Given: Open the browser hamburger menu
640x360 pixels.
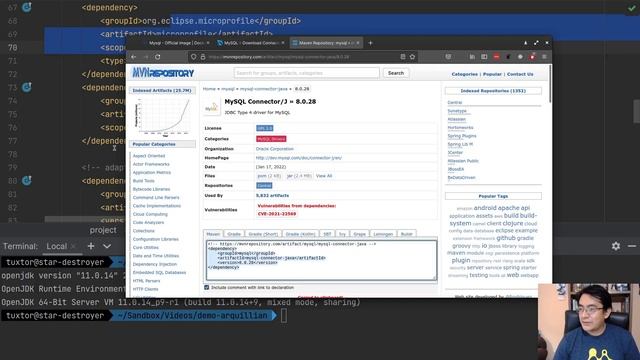Looking at the screenshot, I should [544, 57].
